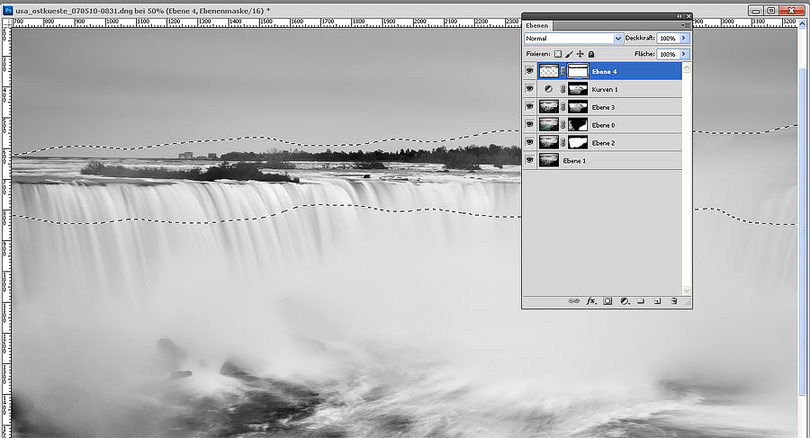Click the Deckkraft 100% value field
The image size is (810, 438).
pos(667,38)
